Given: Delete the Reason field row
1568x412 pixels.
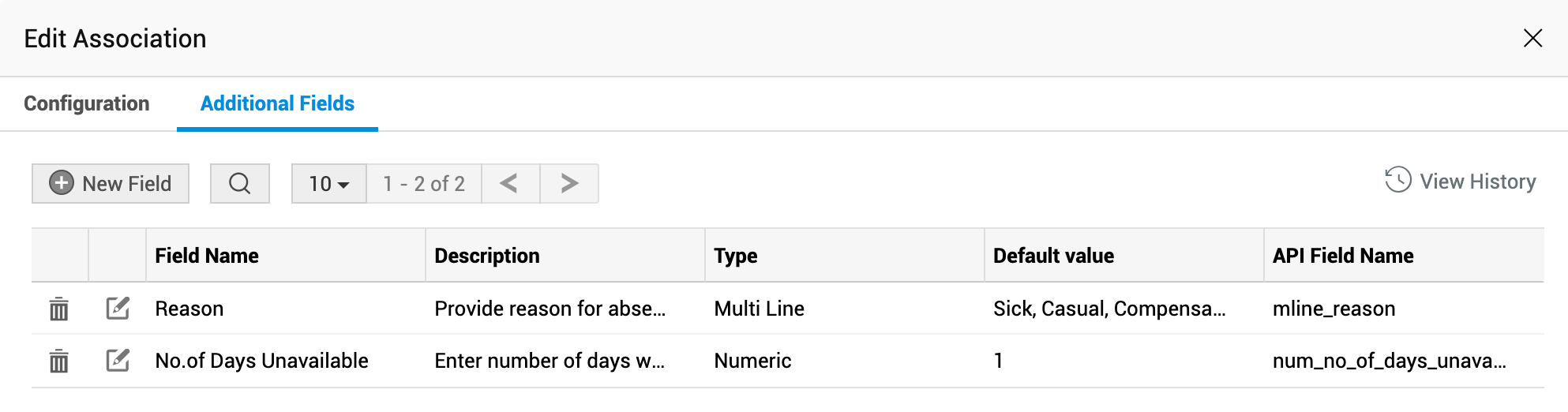Looking at the screenshot, I should point(59,309).
